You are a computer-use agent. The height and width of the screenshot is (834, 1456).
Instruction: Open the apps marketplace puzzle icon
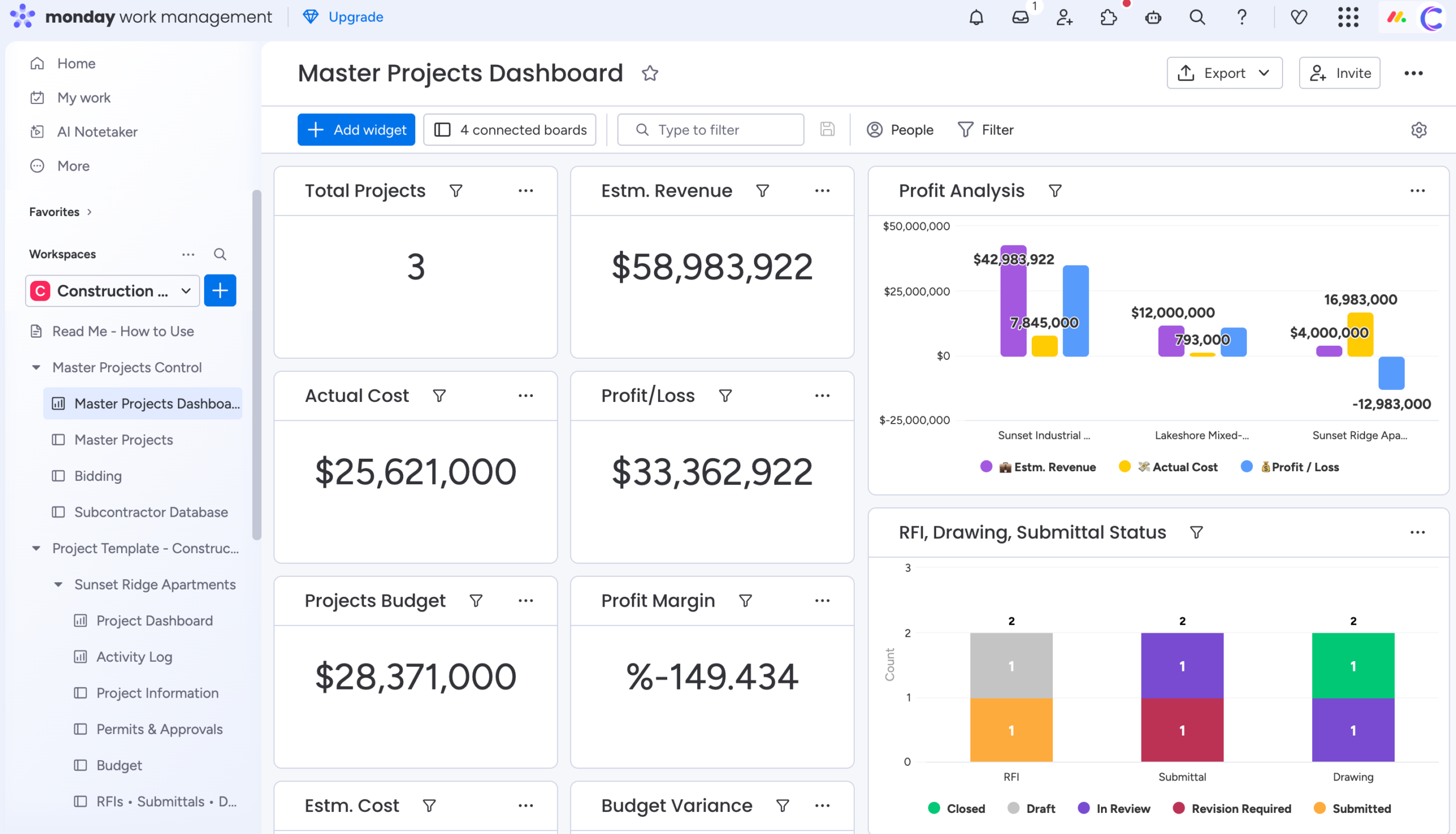pyautogui.click(x=1108, y=17)
